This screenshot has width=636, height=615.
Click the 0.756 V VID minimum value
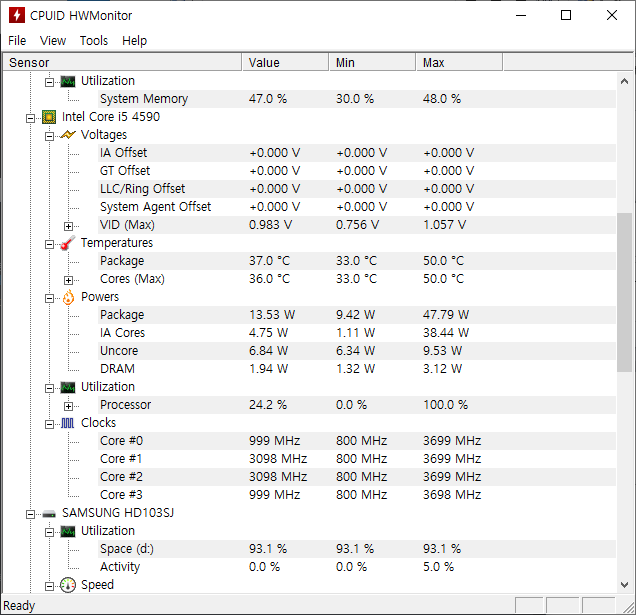coord(357,225)
